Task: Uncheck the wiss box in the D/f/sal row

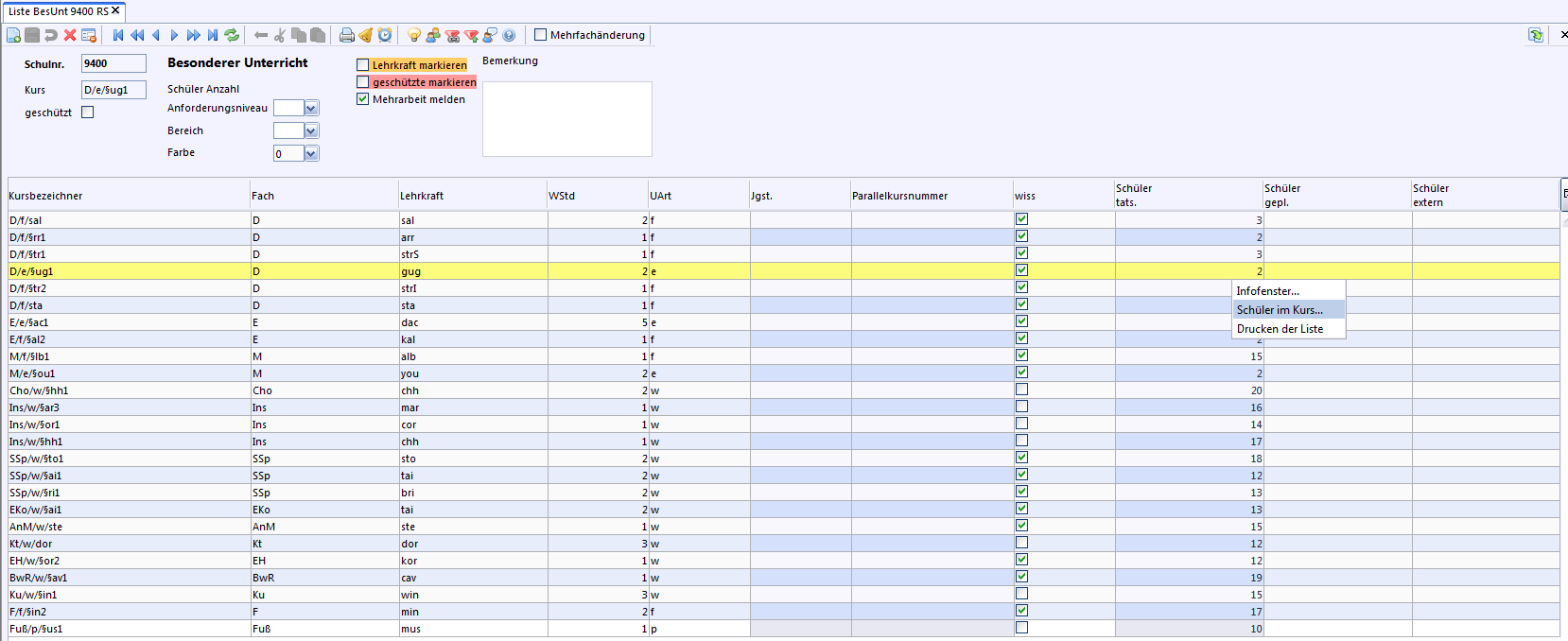Action: (1021, 219)
